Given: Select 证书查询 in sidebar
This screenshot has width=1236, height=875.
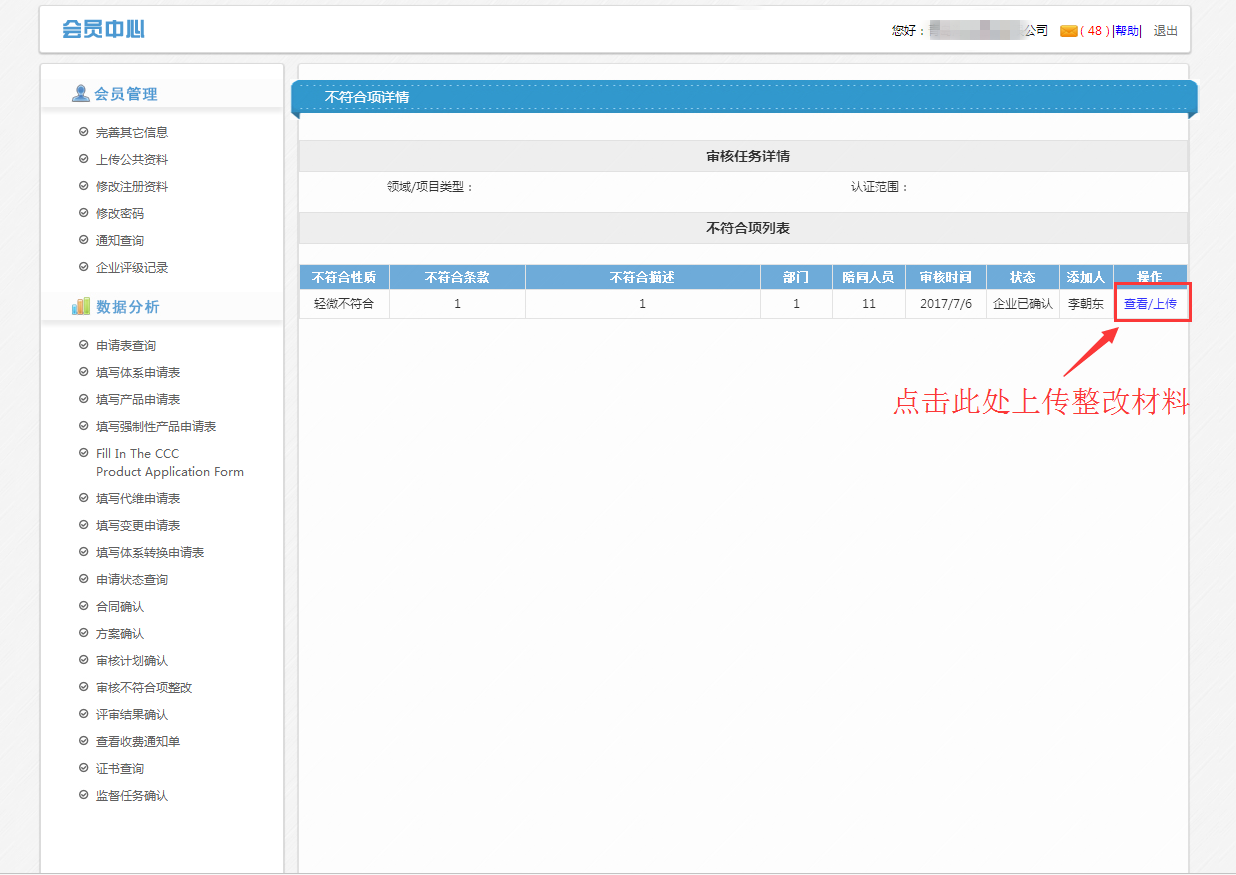Looking at the screenshot, I should click(x=119, y=769).
